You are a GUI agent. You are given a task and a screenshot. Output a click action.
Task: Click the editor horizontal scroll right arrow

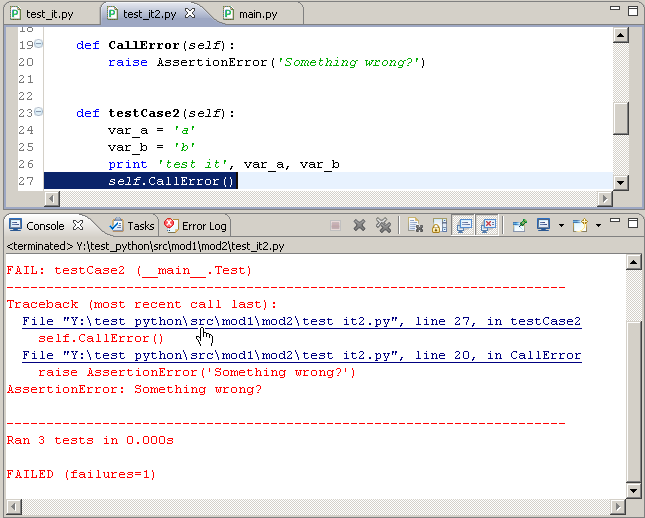pyautogui.click(x=605, y=199)
